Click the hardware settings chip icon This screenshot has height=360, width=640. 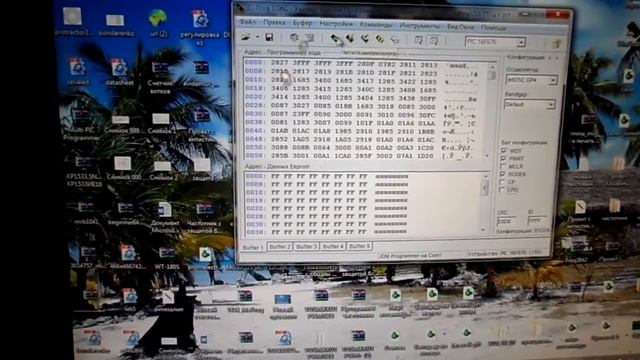coord(294,38)
